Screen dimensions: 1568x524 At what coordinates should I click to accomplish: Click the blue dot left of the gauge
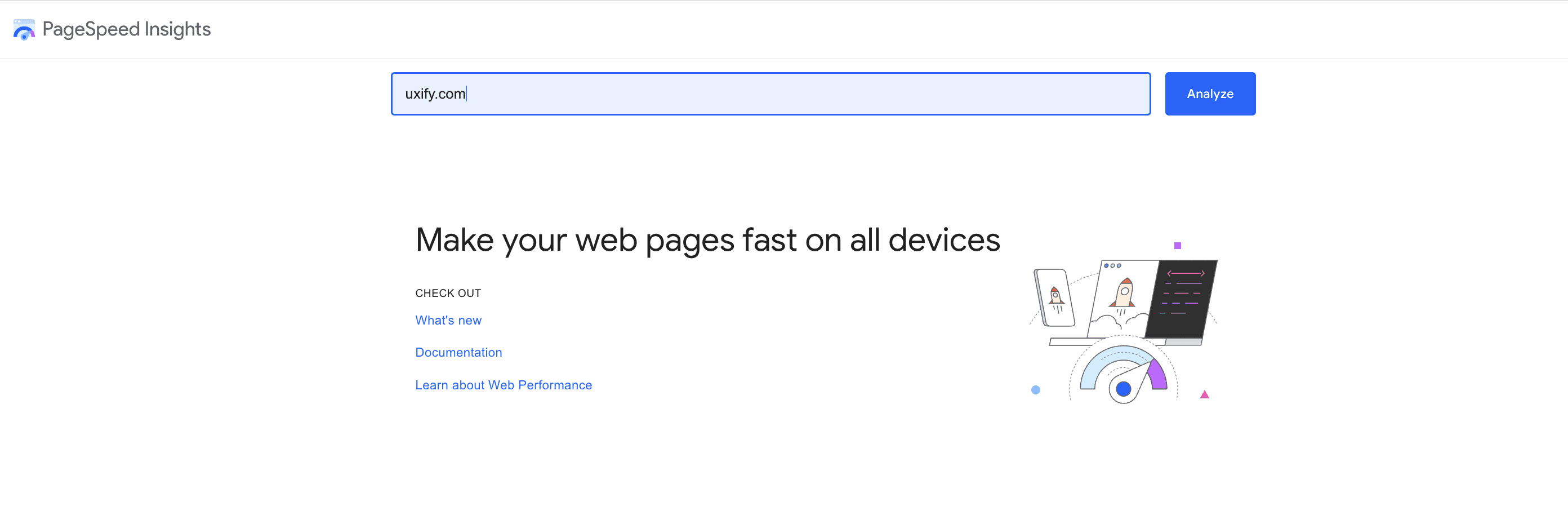point(1036,389)
